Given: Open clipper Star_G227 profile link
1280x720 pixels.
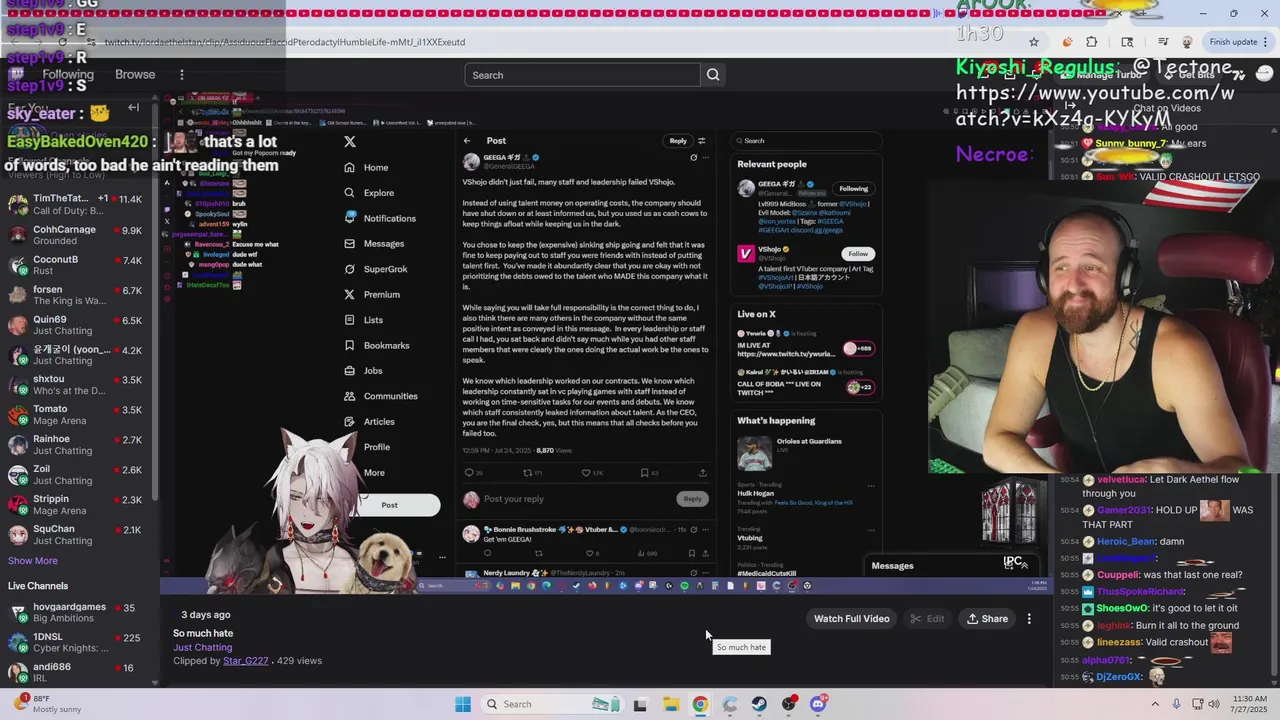Looking at the screenshot, I should coord(245,661).
